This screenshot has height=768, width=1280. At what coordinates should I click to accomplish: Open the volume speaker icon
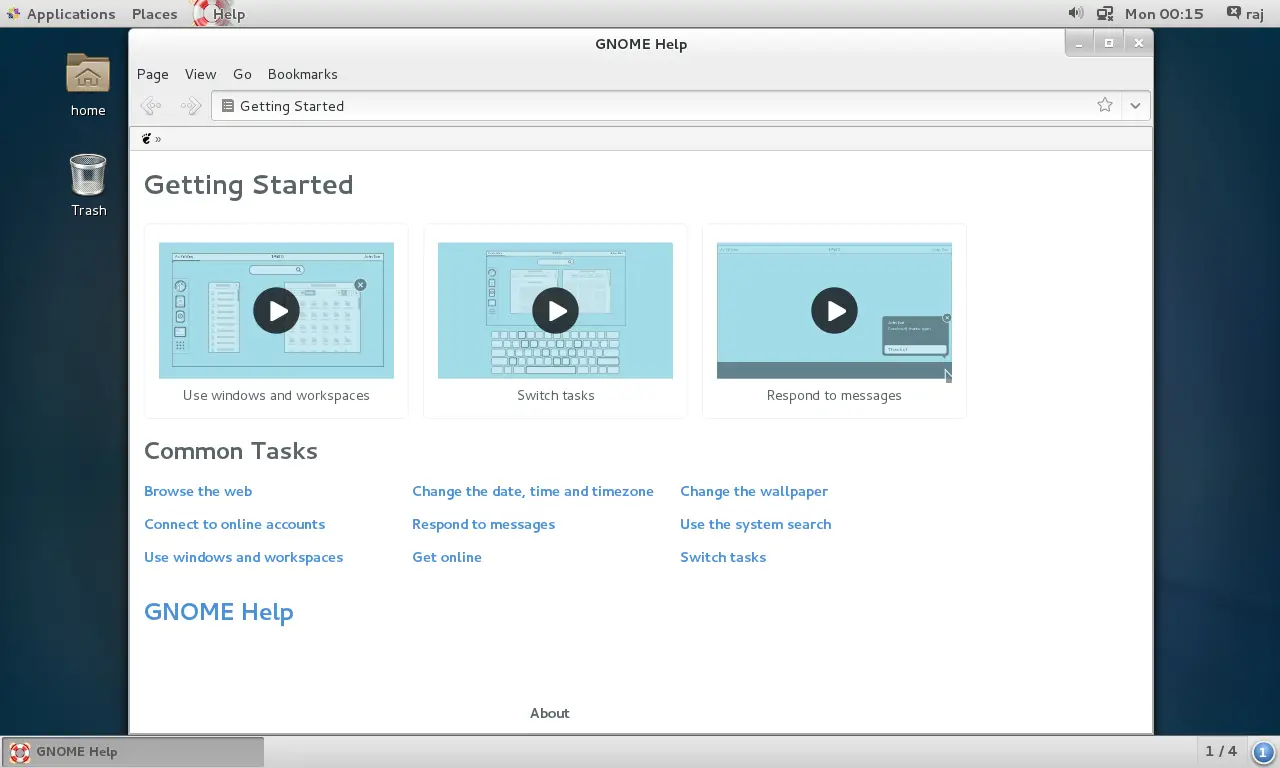coord(1076,13)
